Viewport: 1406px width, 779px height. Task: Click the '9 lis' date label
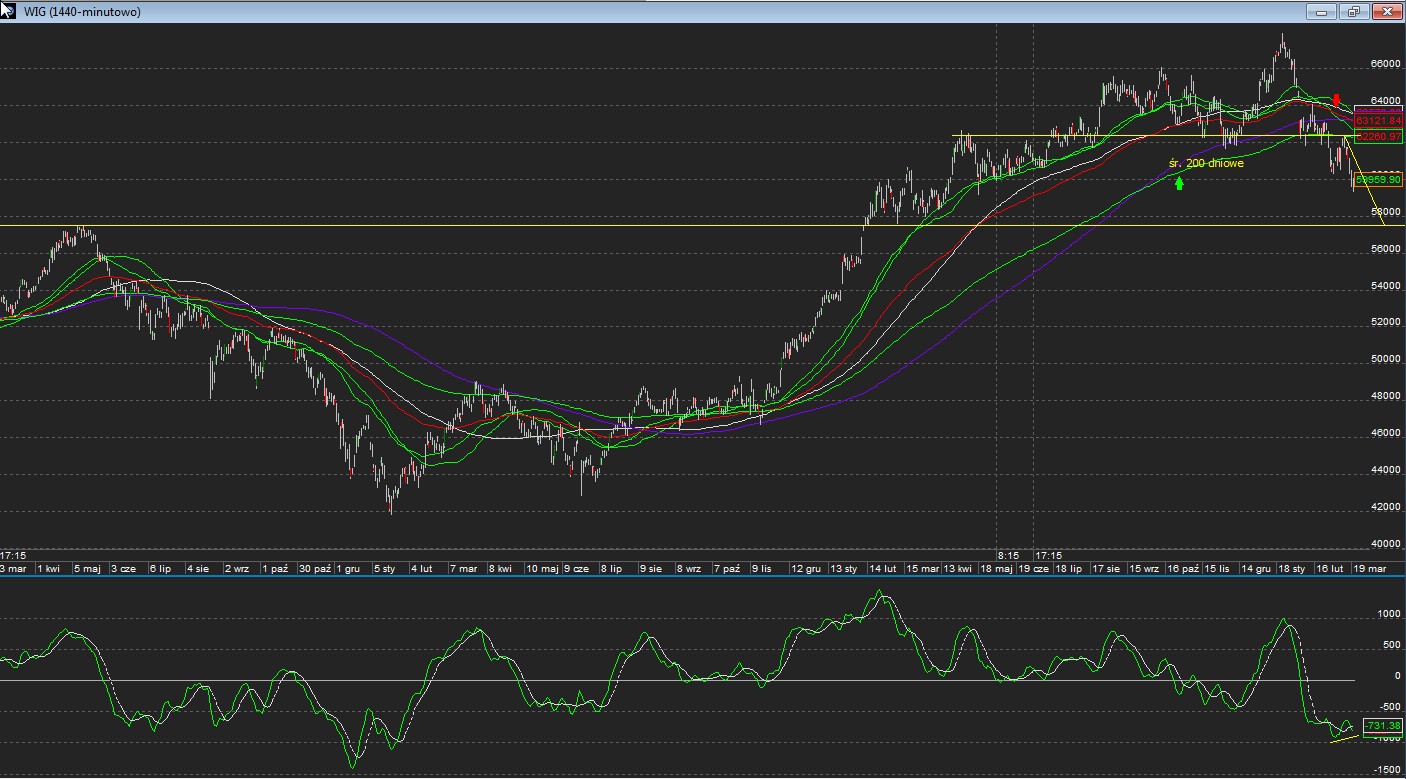(x=762, y=568)
